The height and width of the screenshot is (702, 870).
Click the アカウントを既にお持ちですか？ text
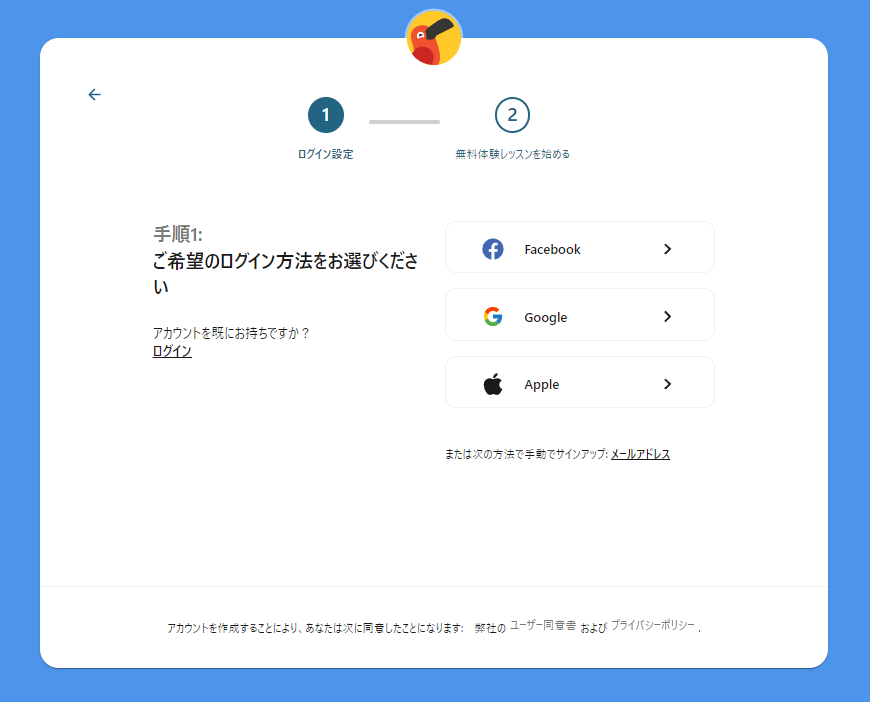231,333
